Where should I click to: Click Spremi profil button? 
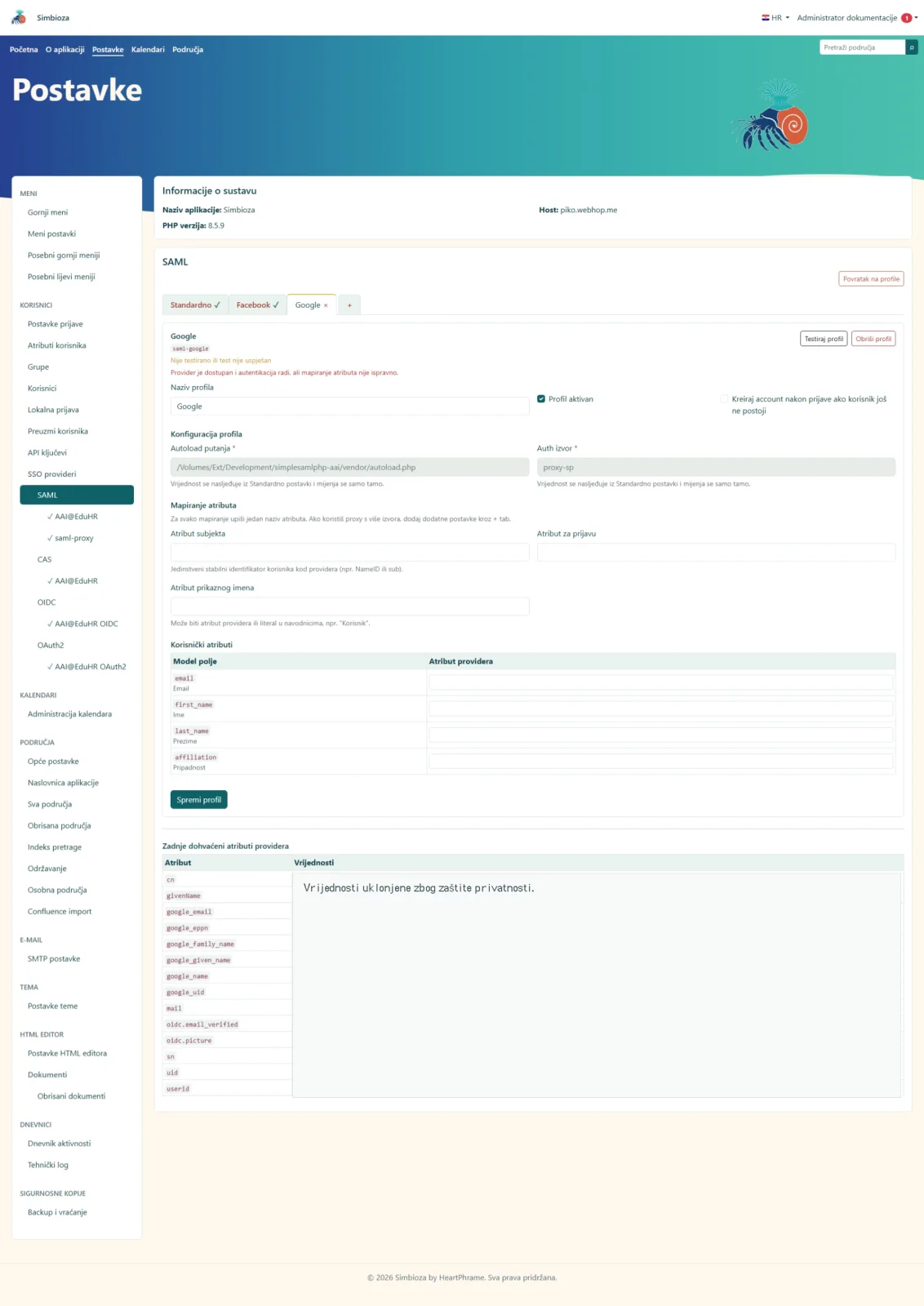click(199, 800)
